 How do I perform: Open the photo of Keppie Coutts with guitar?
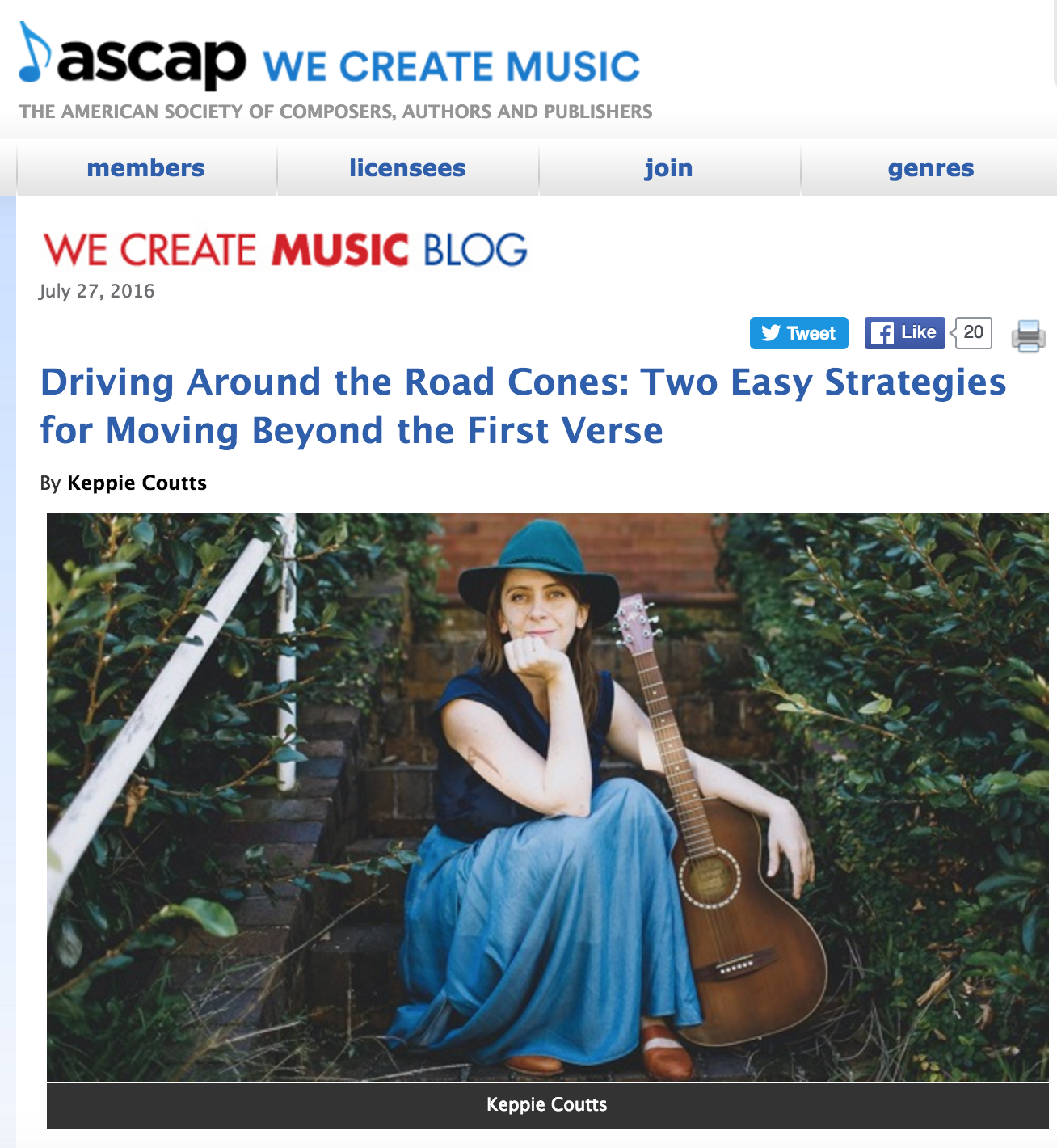pos(548,797)
